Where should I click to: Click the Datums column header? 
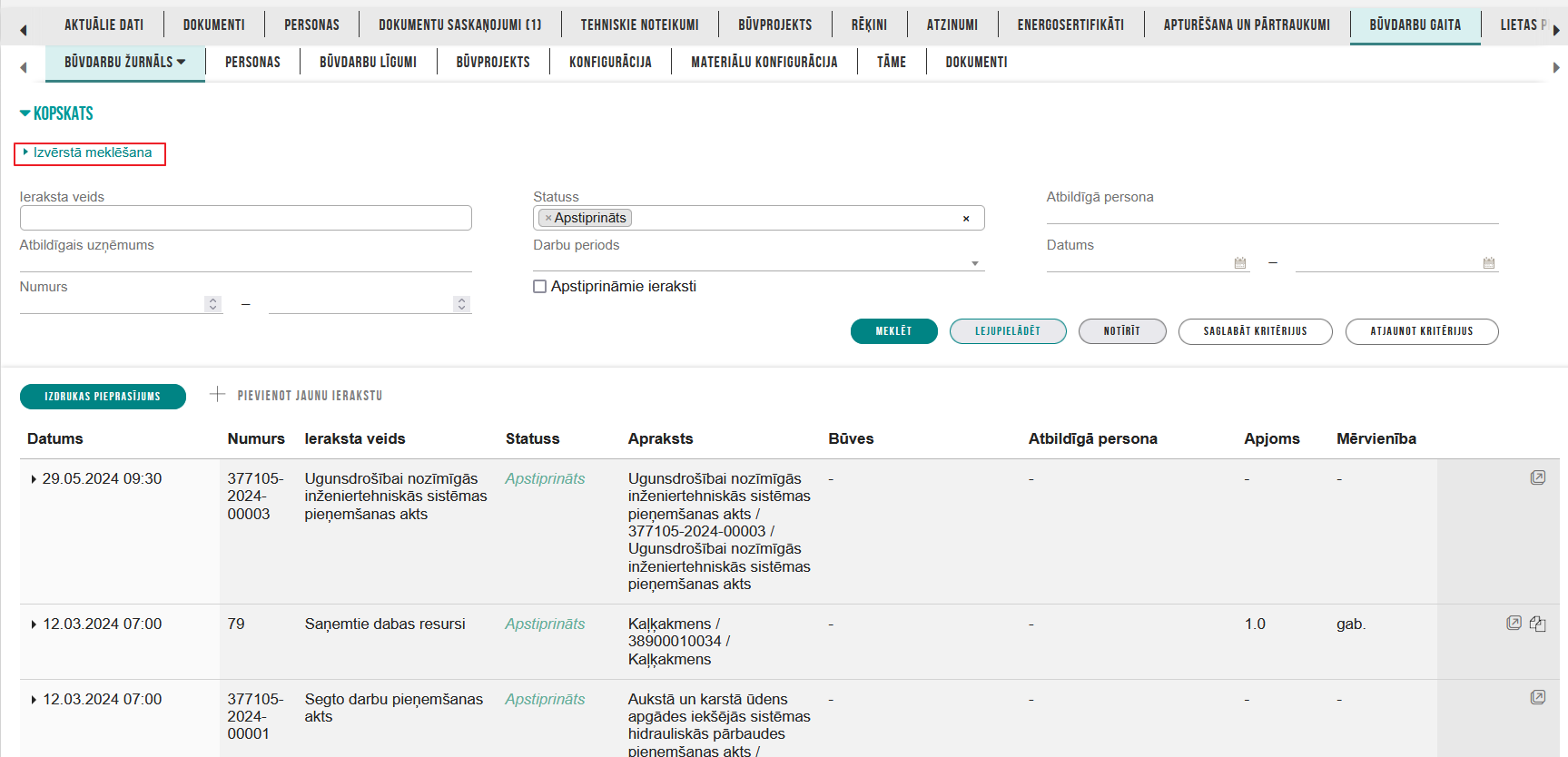coord(55,438)
